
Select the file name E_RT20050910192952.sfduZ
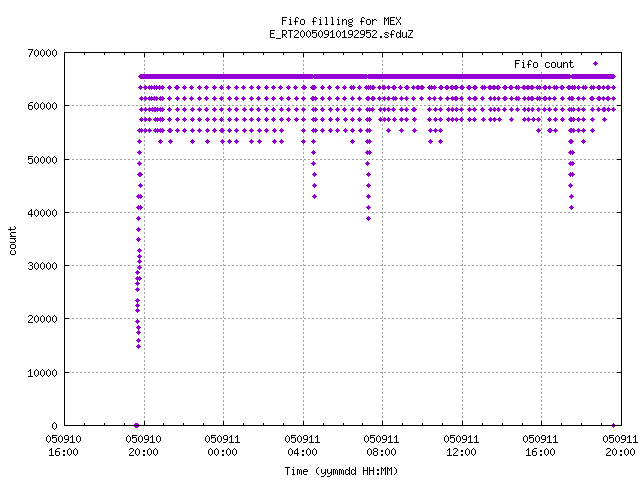341,34
